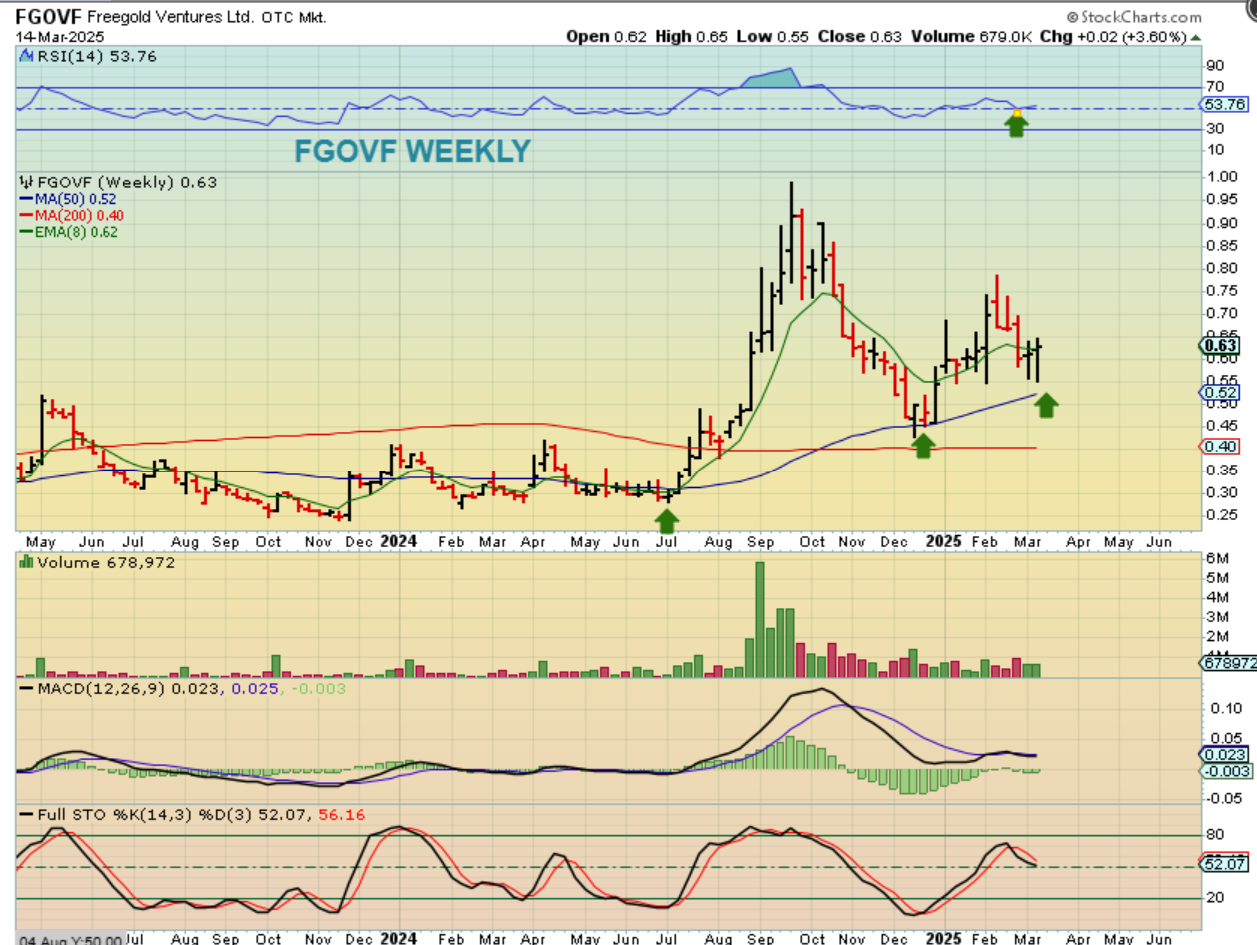Click the weekly price bar peaking near 1.00
Image resolution: width=1257 pixels, height=945 pixels.
[x=791, y=232]
